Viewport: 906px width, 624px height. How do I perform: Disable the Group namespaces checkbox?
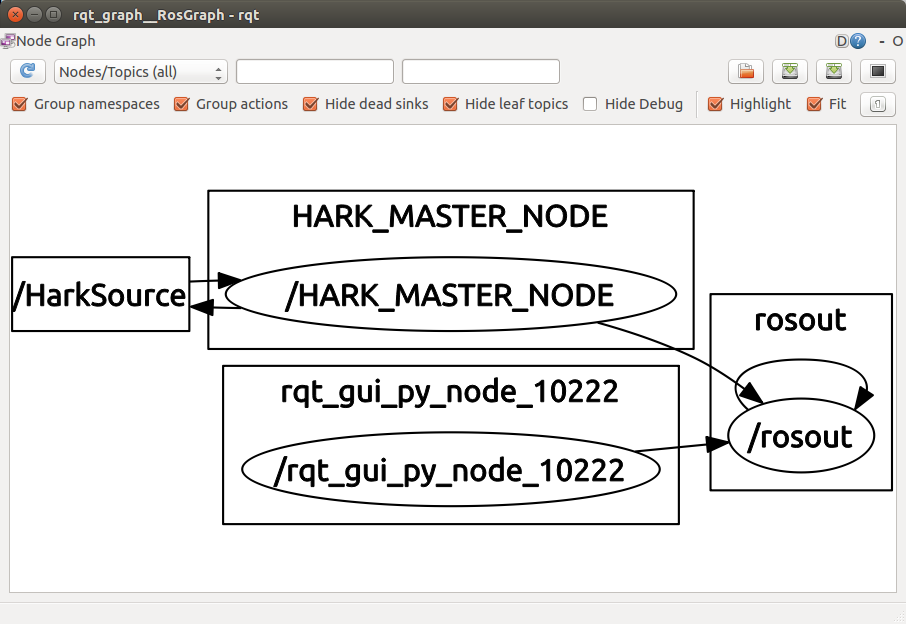(20, 104)
